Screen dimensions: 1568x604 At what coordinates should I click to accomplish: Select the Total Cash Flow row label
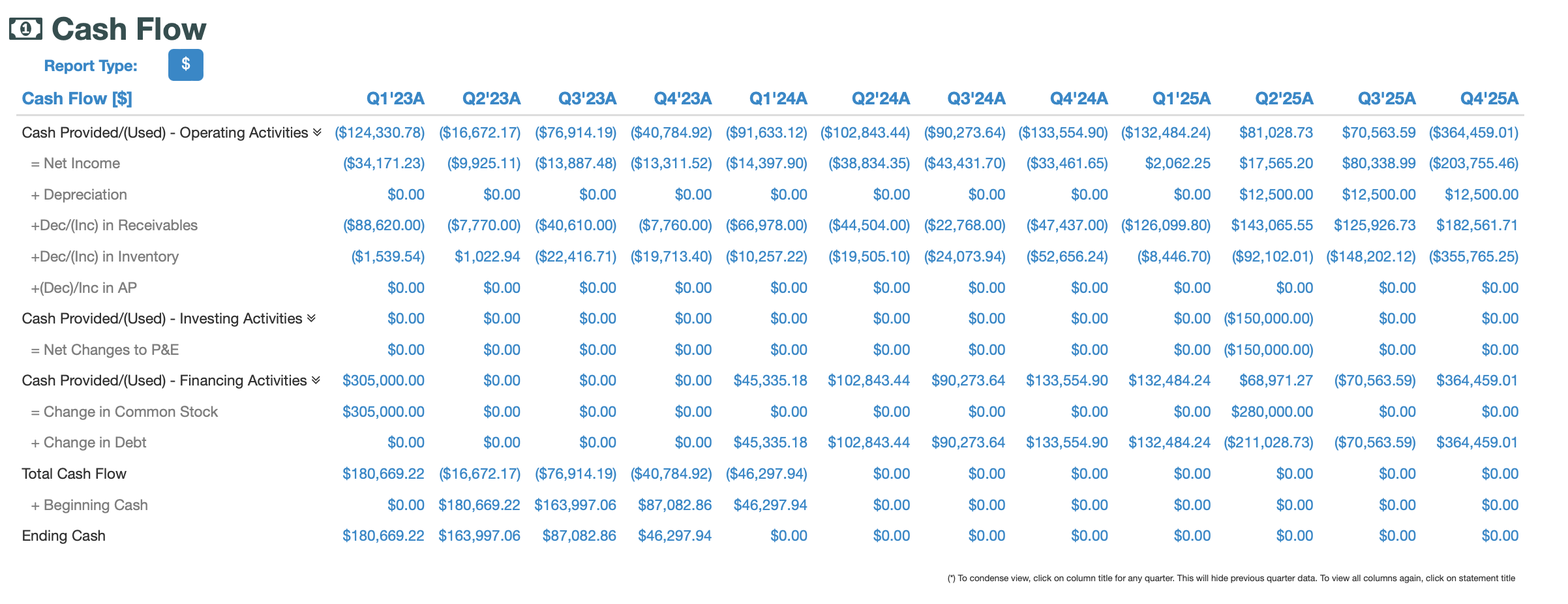click(74, 474)
